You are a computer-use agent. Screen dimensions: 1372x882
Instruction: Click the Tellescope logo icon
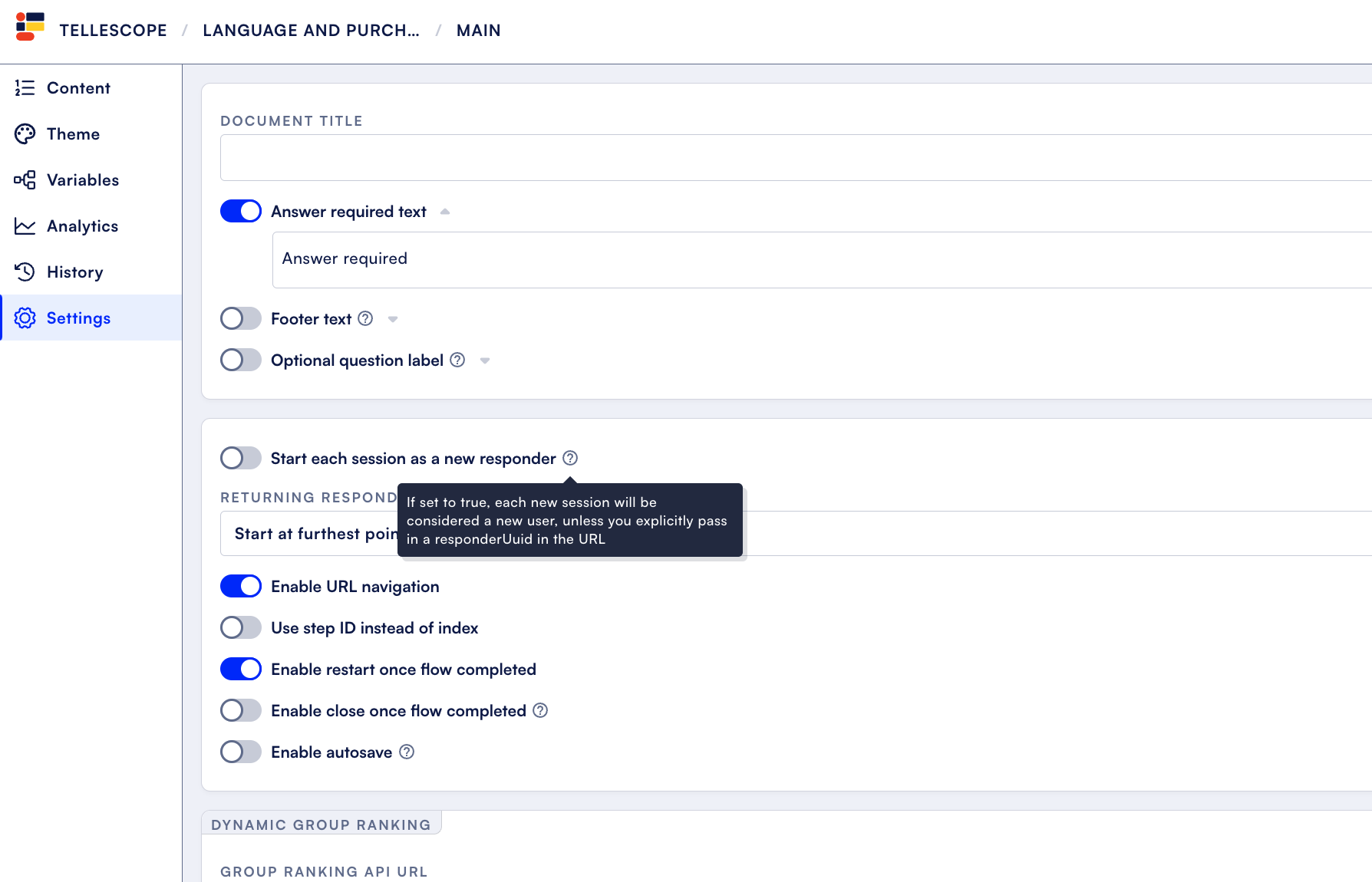coord(30,26)
